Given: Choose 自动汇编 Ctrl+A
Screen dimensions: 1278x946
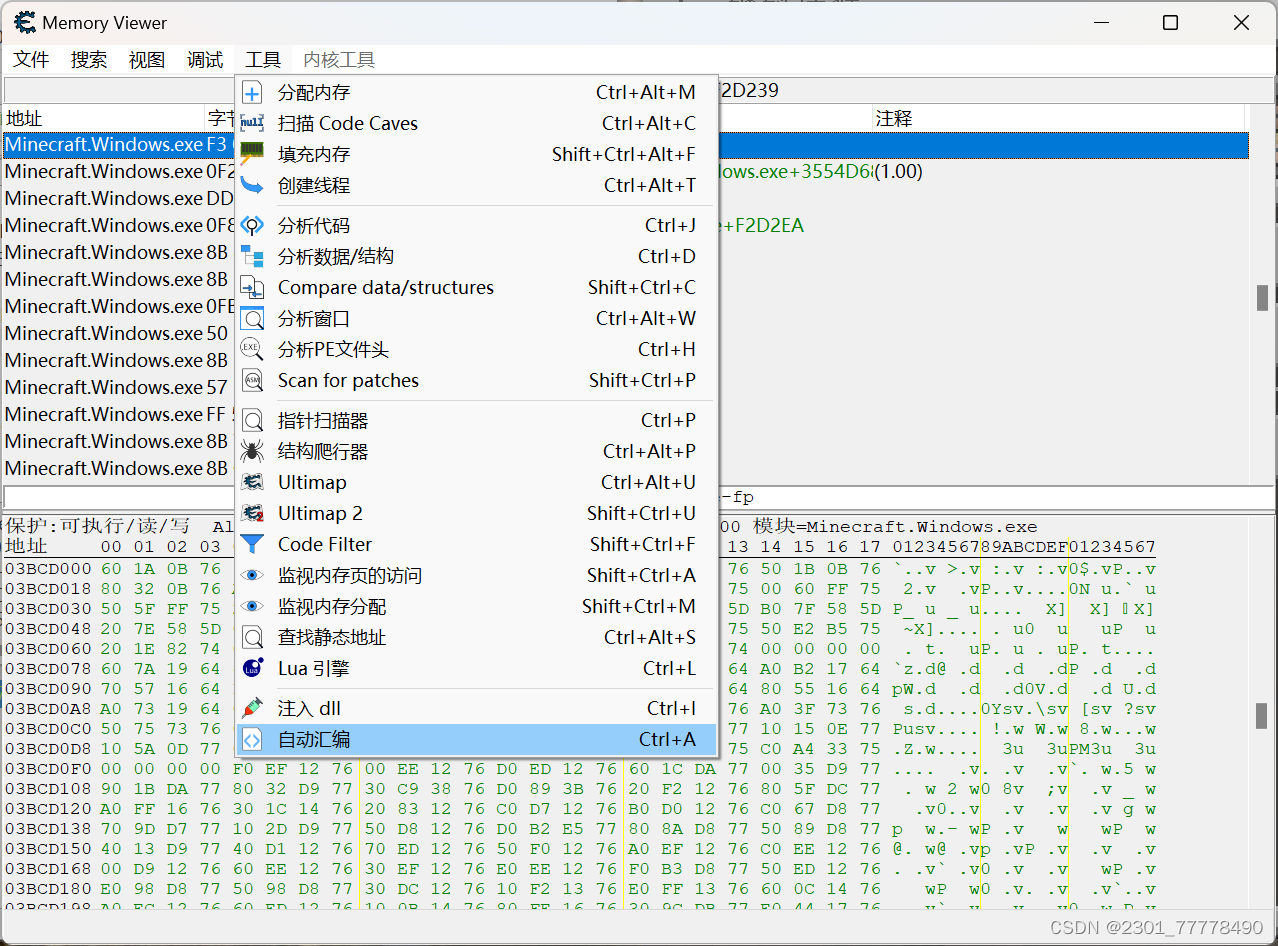Looking at the screenshot, I should pos(477,740).
